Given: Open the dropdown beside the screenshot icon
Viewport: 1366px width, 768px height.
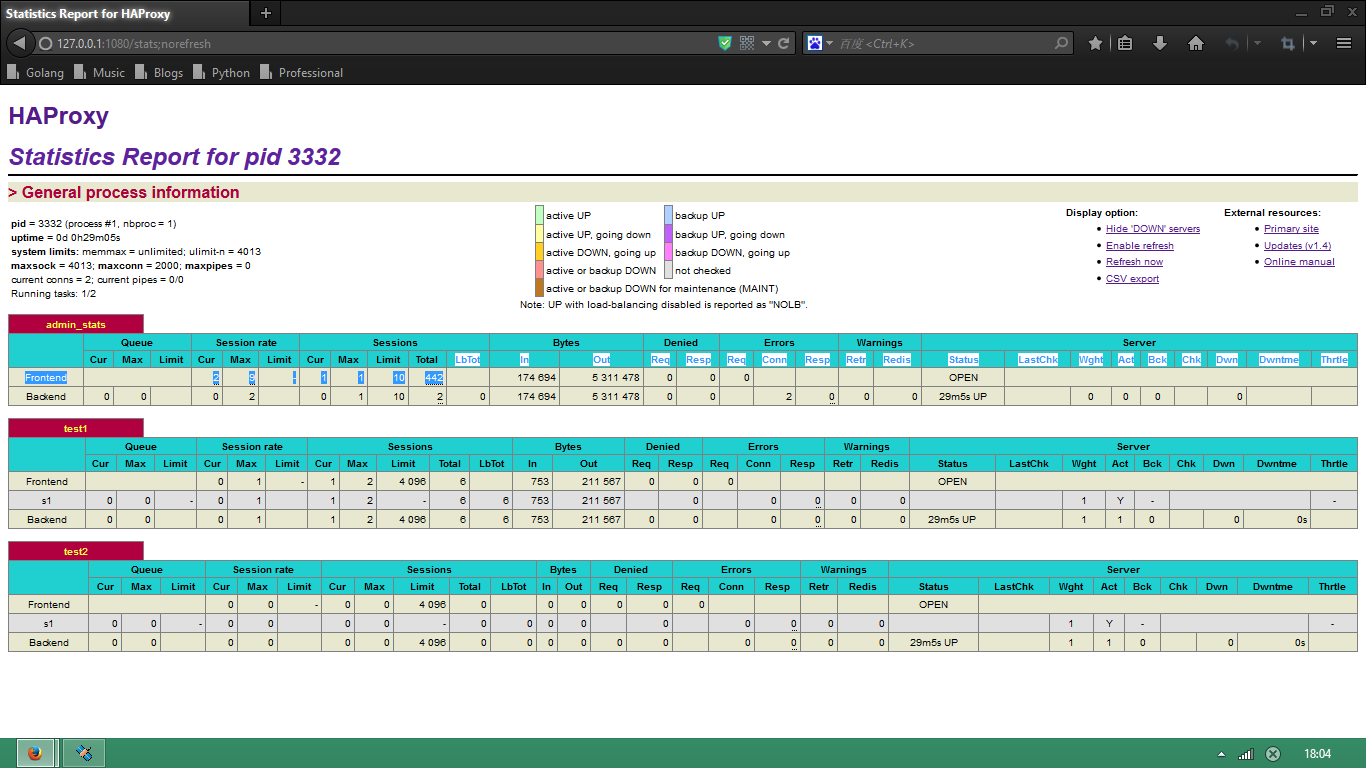Looking at the screenshot, I should [1311, 43].
